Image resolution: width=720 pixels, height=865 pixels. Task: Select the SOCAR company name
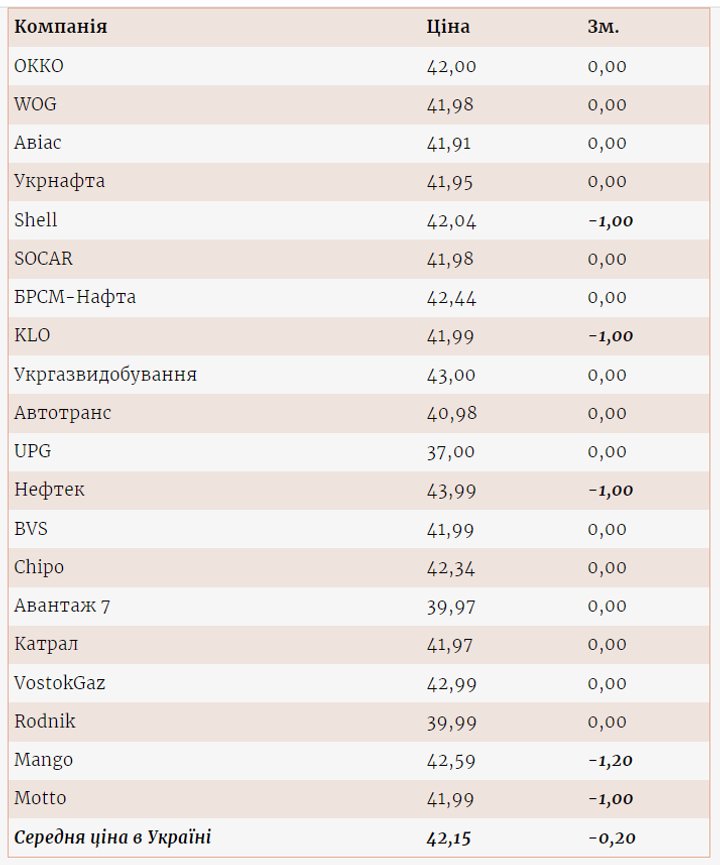pos(43,259)
